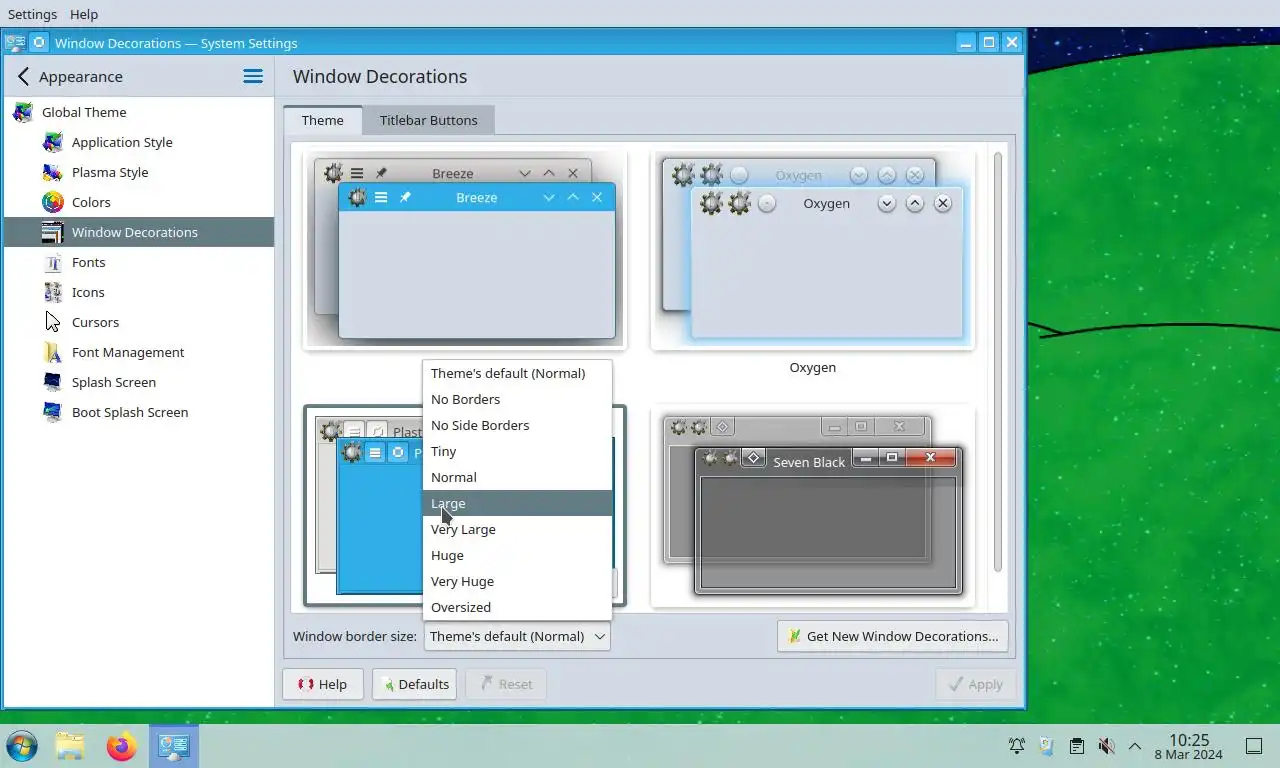The image size is (1280, 768).
Task: Select Very Large border size
Action: [x=517, y=529]
